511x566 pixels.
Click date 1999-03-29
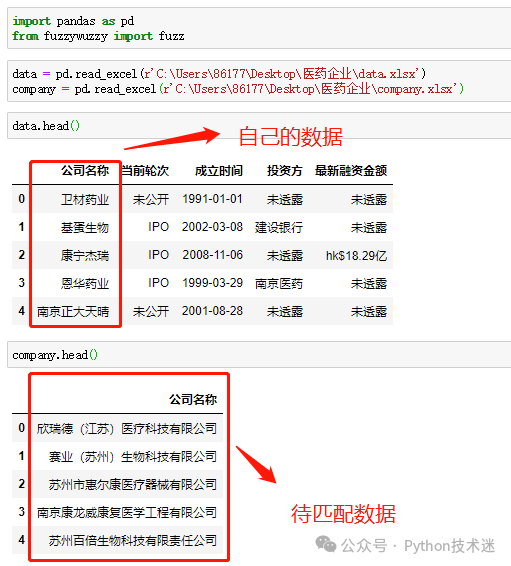pos(213,283)
